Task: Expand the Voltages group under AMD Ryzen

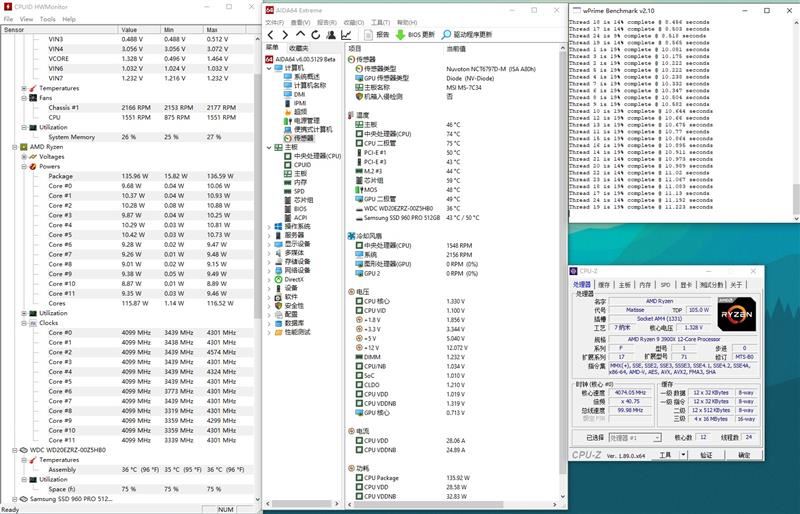Action: 24,157
